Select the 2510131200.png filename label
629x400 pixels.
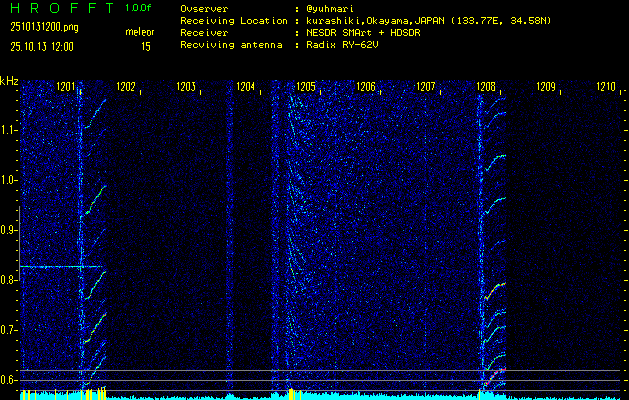[x=37, y=27]
